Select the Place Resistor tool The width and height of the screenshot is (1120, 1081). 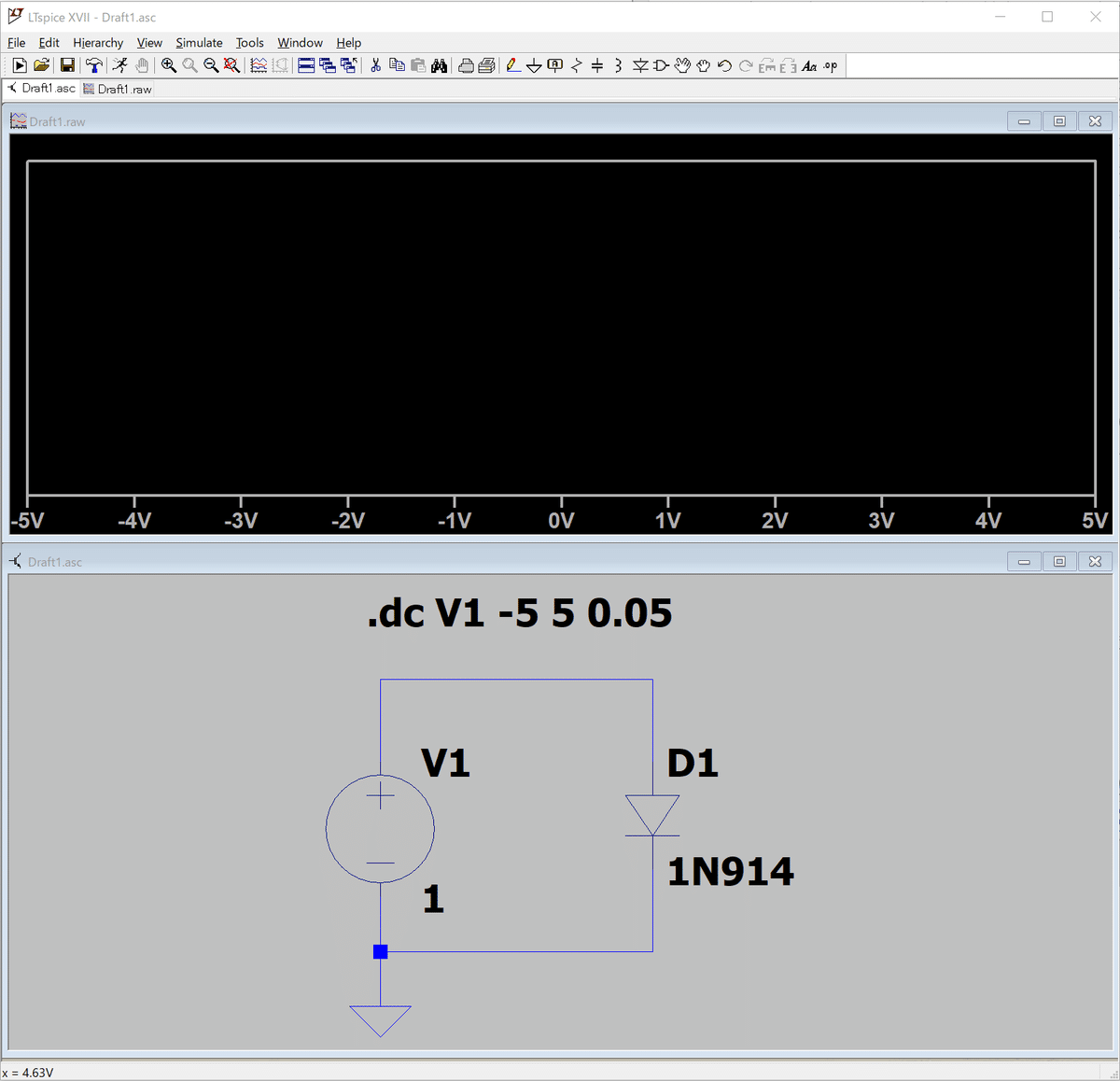click(576, 65)
